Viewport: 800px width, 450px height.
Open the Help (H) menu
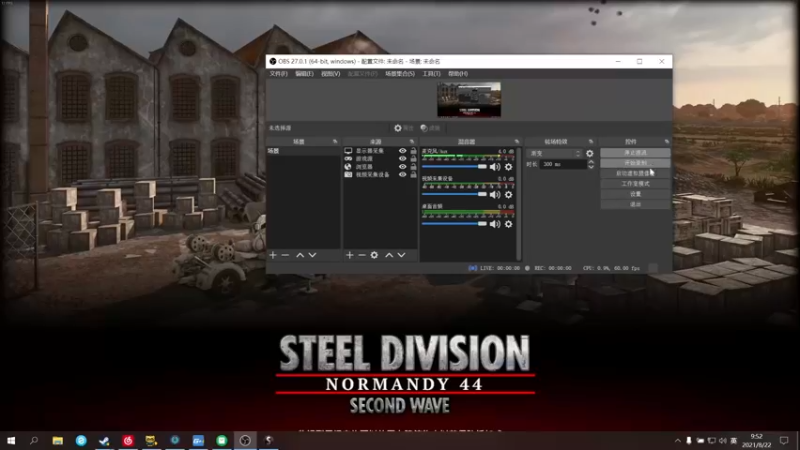pyautogui.click(x=458, y=73)
